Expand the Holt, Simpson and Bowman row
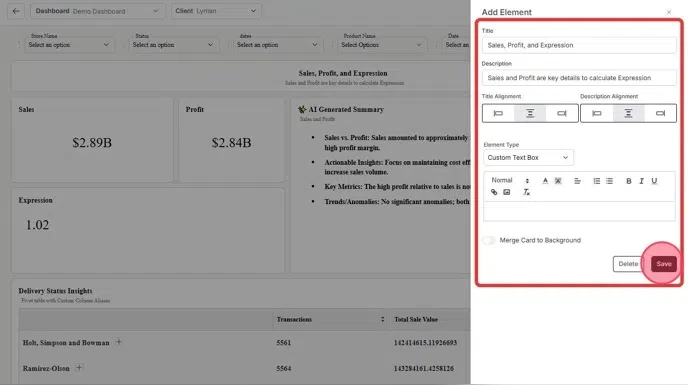This screenshot has height=385, width=688. click(118, 342)
